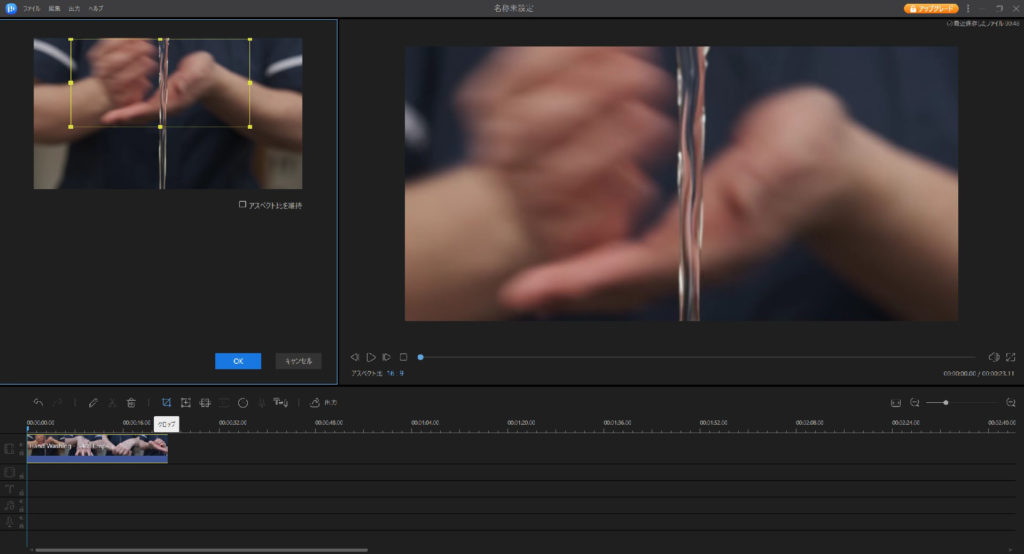Activate the highlighted blue crop tool
This screenshot has width=1024, height=554.
(x=167, y=402)
